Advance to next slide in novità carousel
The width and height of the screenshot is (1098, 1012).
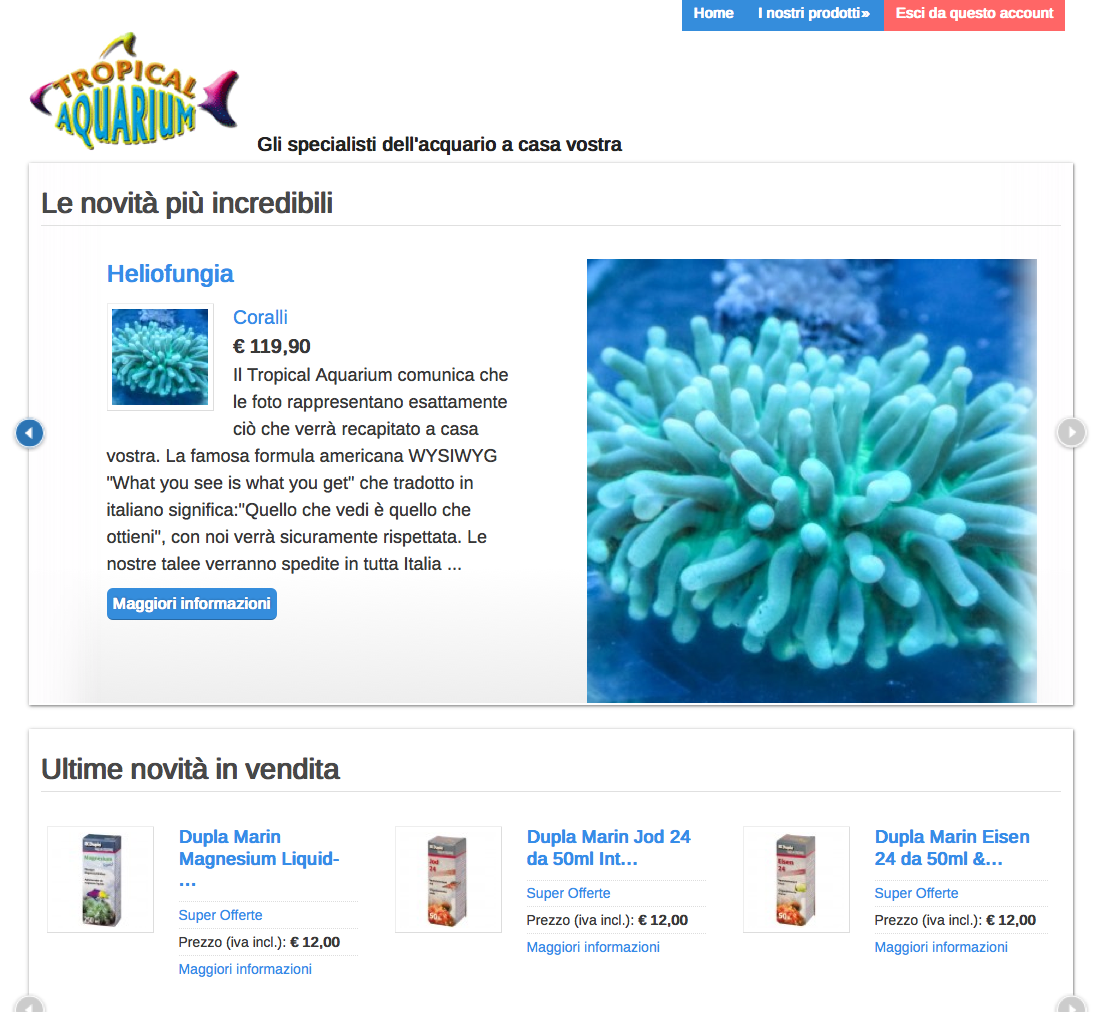point(1071,432)
